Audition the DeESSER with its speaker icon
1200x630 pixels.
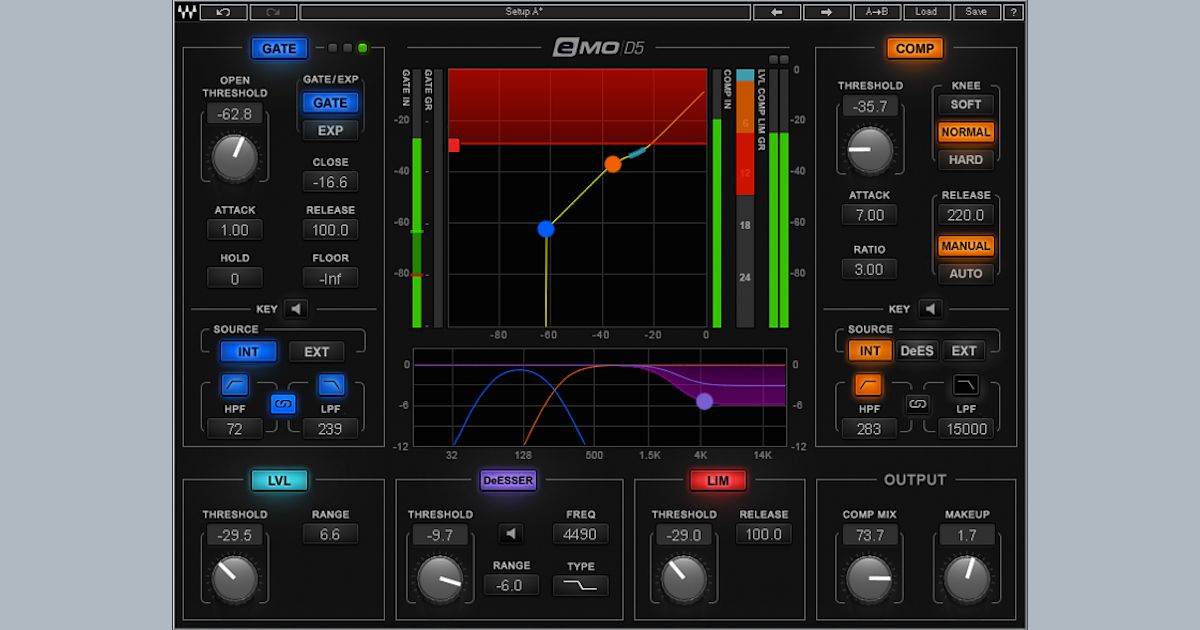coord(511,533)
